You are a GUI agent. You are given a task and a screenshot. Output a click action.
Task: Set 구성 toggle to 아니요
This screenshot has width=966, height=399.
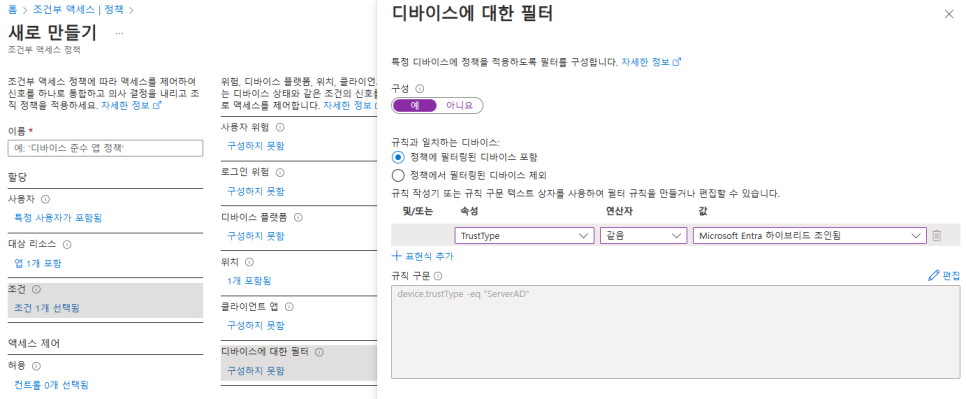click(x=459, y=105)
